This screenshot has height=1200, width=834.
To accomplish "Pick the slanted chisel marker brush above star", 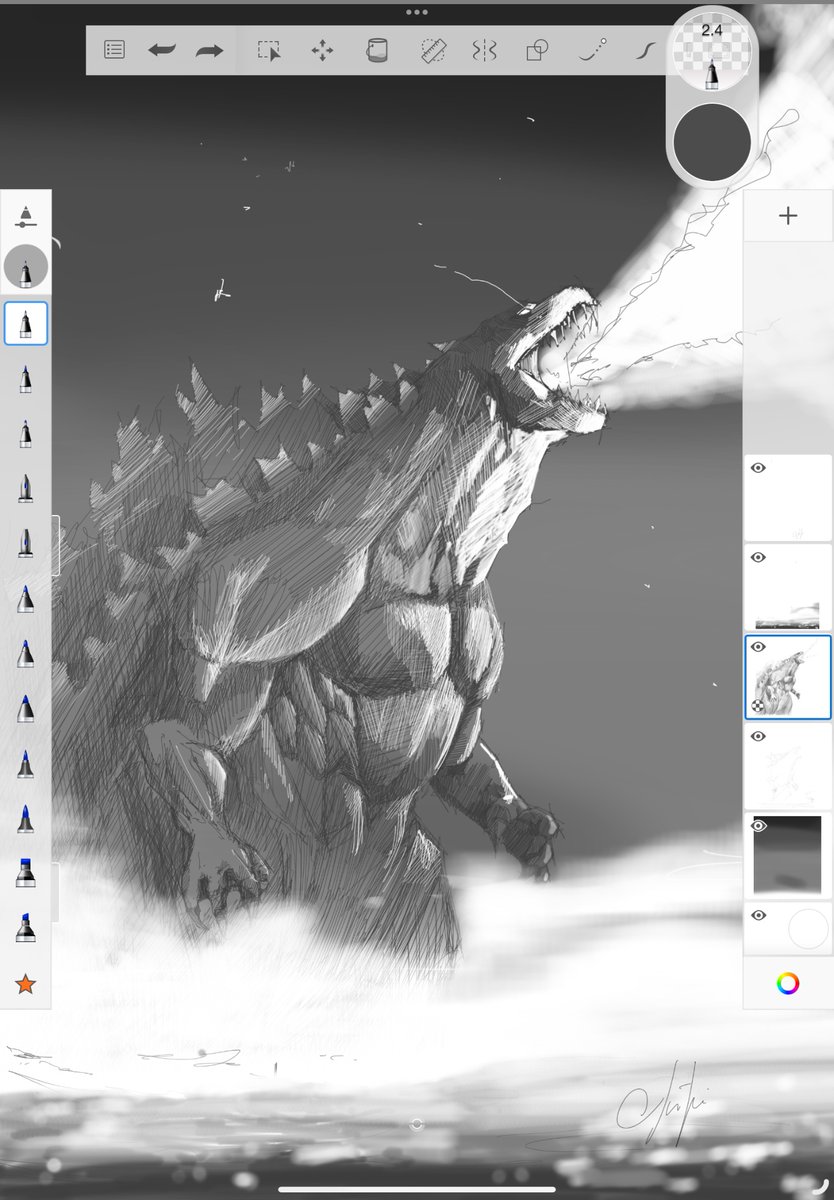I will [x=26, y=927].
